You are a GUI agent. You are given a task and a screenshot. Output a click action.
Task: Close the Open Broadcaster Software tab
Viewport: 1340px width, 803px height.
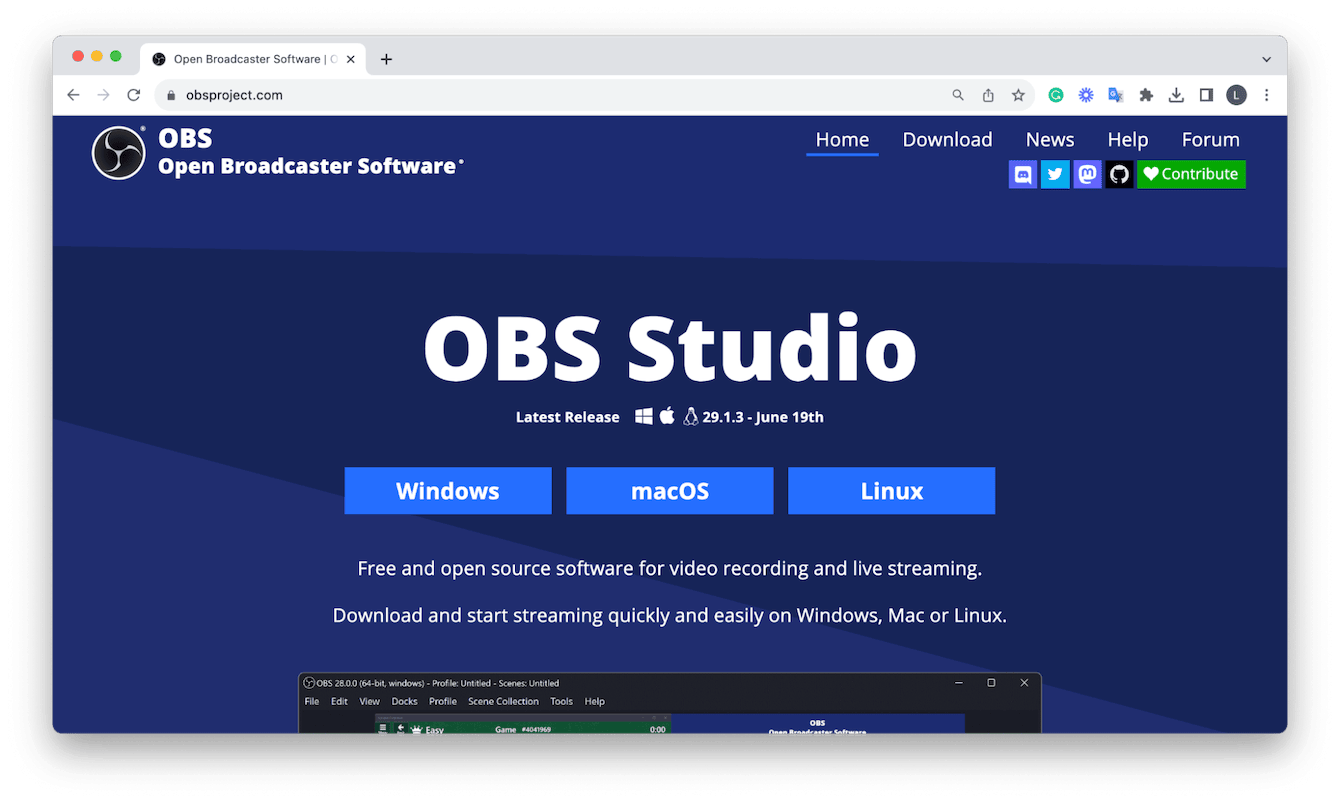351,59
